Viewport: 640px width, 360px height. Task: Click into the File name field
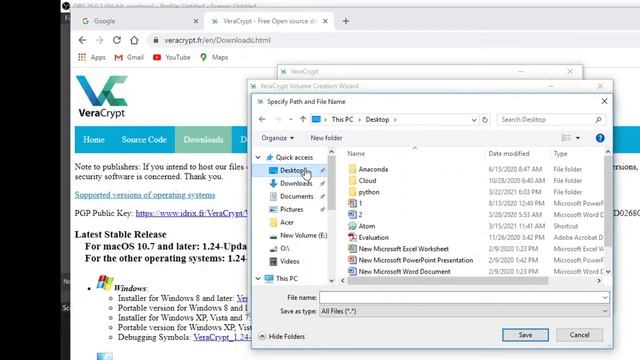[460, 298]
